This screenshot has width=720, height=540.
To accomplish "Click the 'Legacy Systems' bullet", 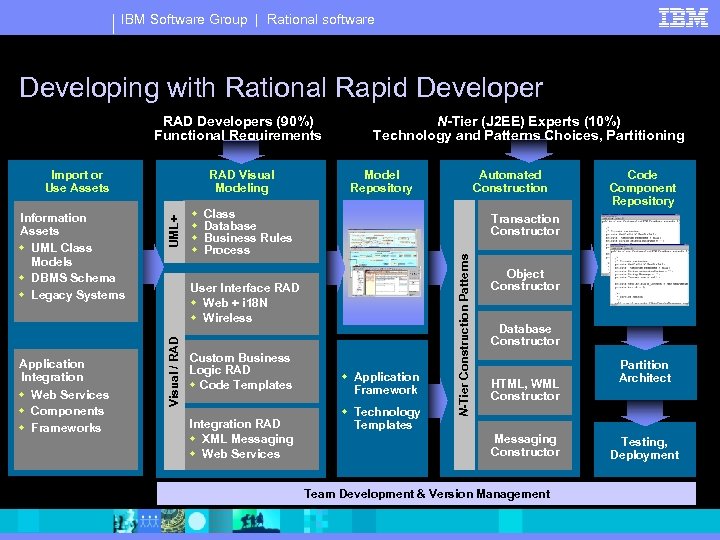I will click(78, 295).
